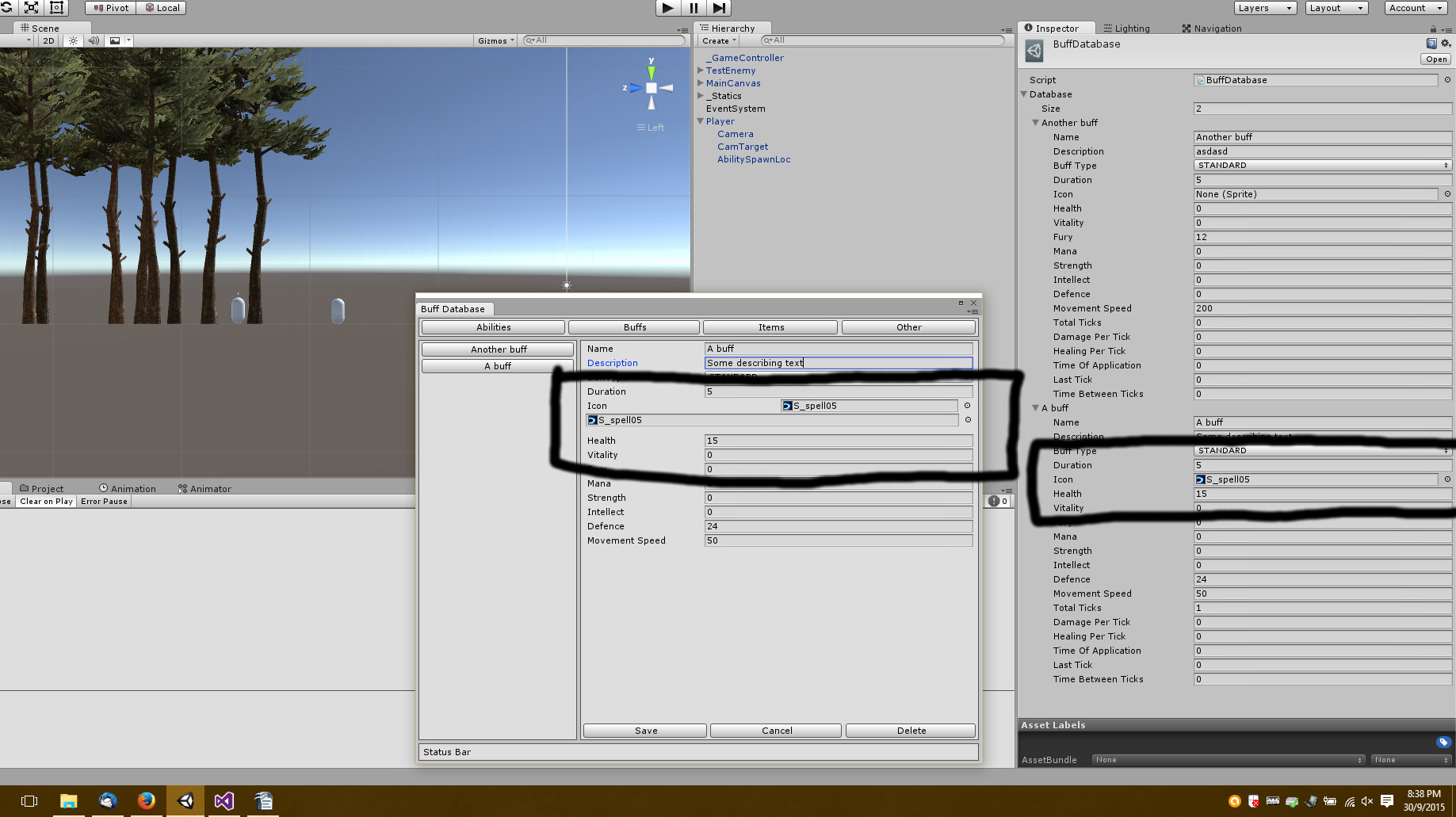Click the help icon for the BuffDatabase component

(1431, 44)
